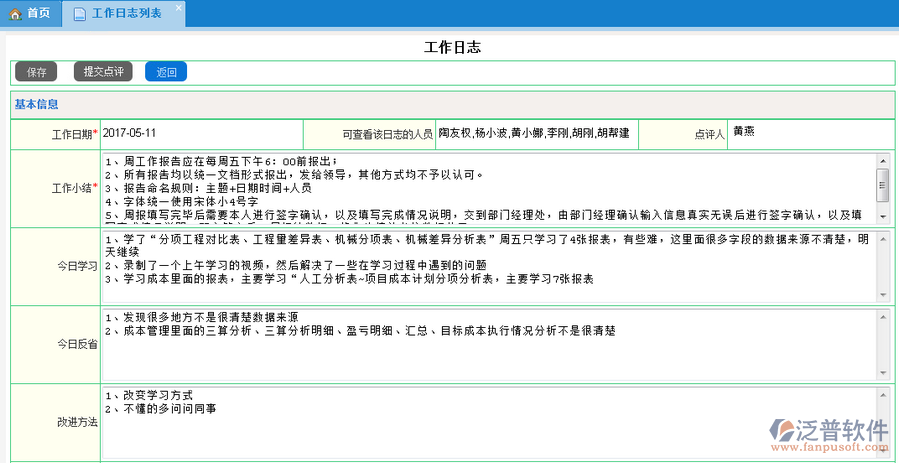Submit review with 提交点评 button

103,72
